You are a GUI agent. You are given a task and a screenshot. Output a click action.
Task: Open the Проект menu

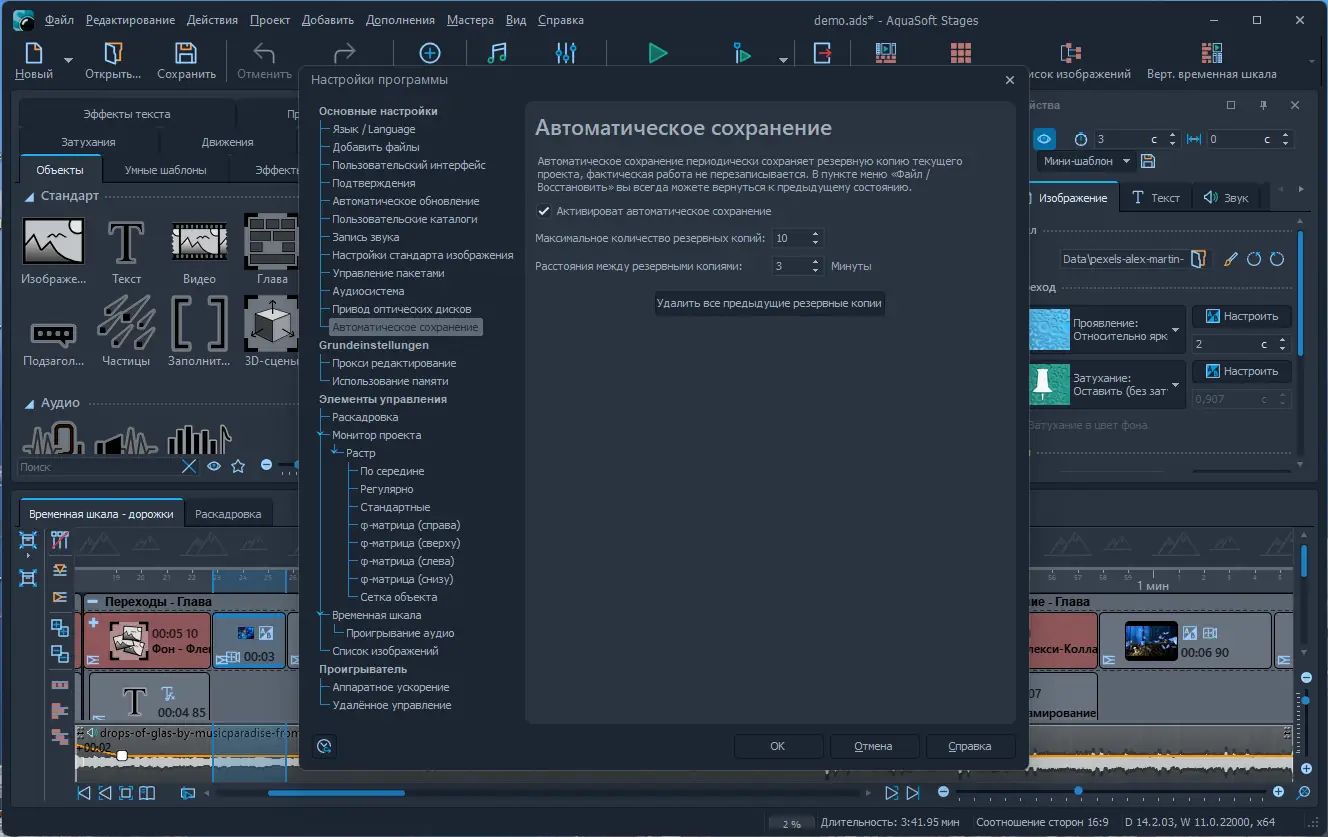pyautogui.click(x=270, y=20)
